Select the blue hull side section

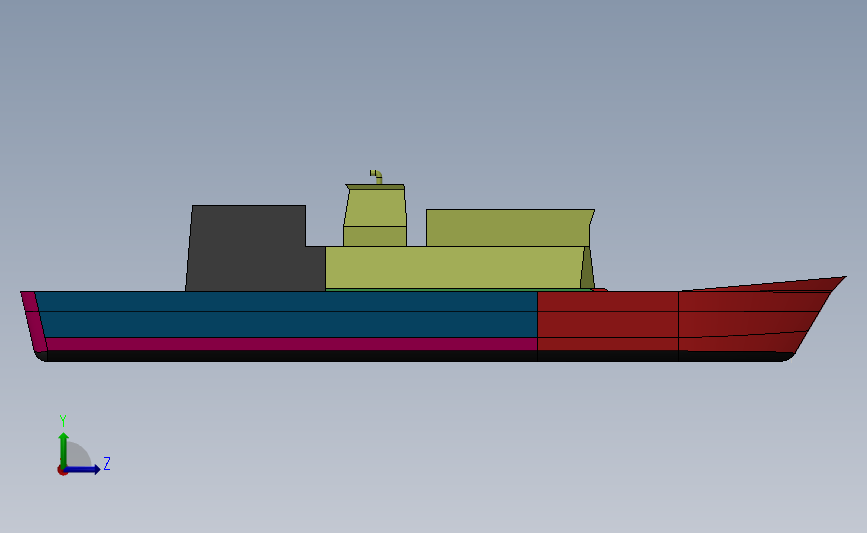point(288,314)
